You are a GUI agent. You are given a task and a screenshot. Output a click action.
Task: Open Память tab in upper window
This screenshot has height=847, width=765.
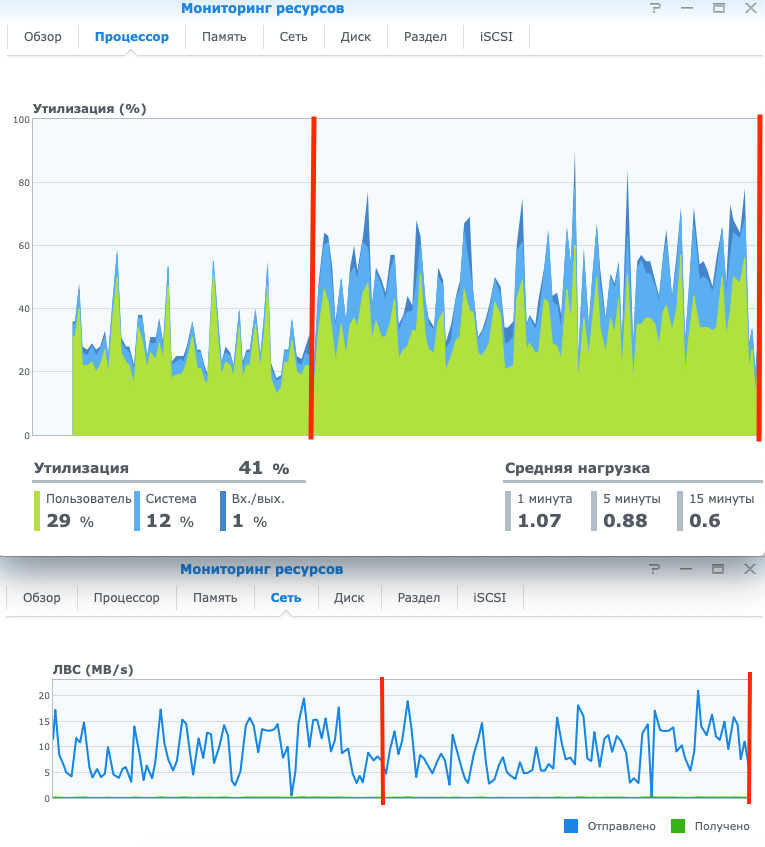pos(225,37)
